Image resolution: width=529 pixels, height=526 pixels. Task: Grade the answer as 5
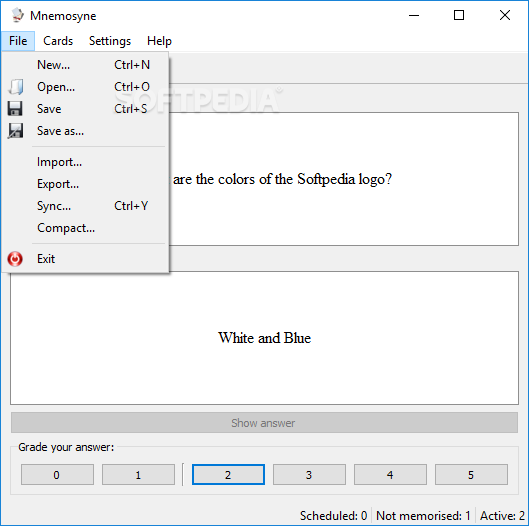[471, 475]
